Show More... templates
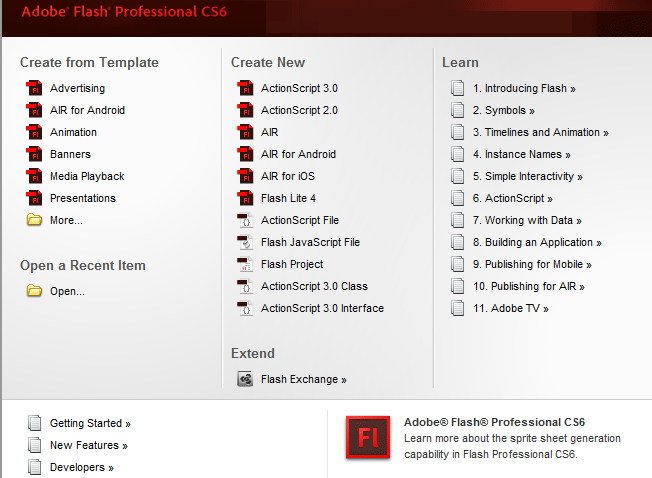Viewport: 652px width, 478px height. pos(66,220)
